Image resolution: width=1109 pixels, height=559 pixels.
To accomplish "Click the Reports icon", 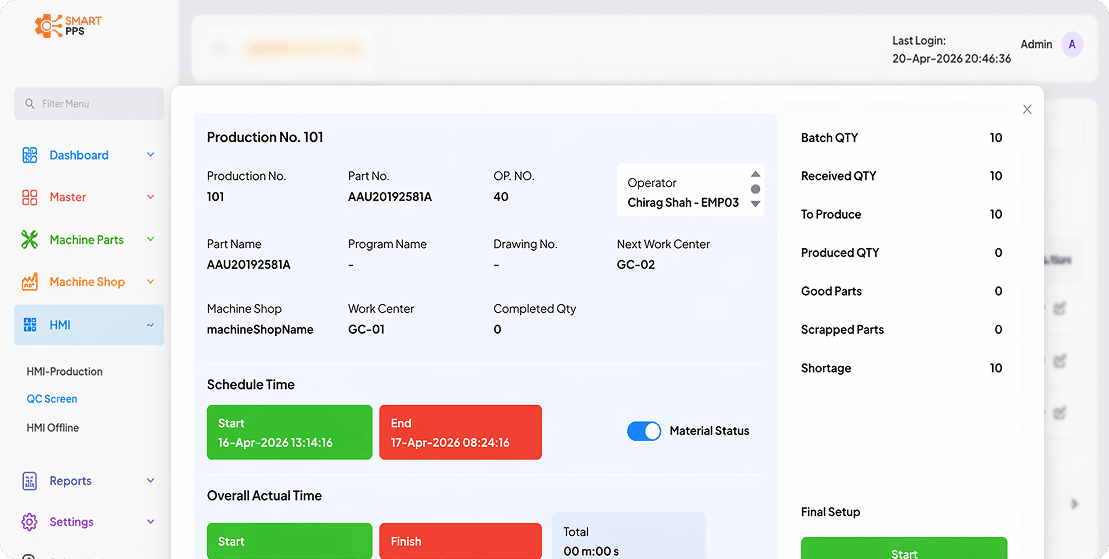I will point(30,481).
